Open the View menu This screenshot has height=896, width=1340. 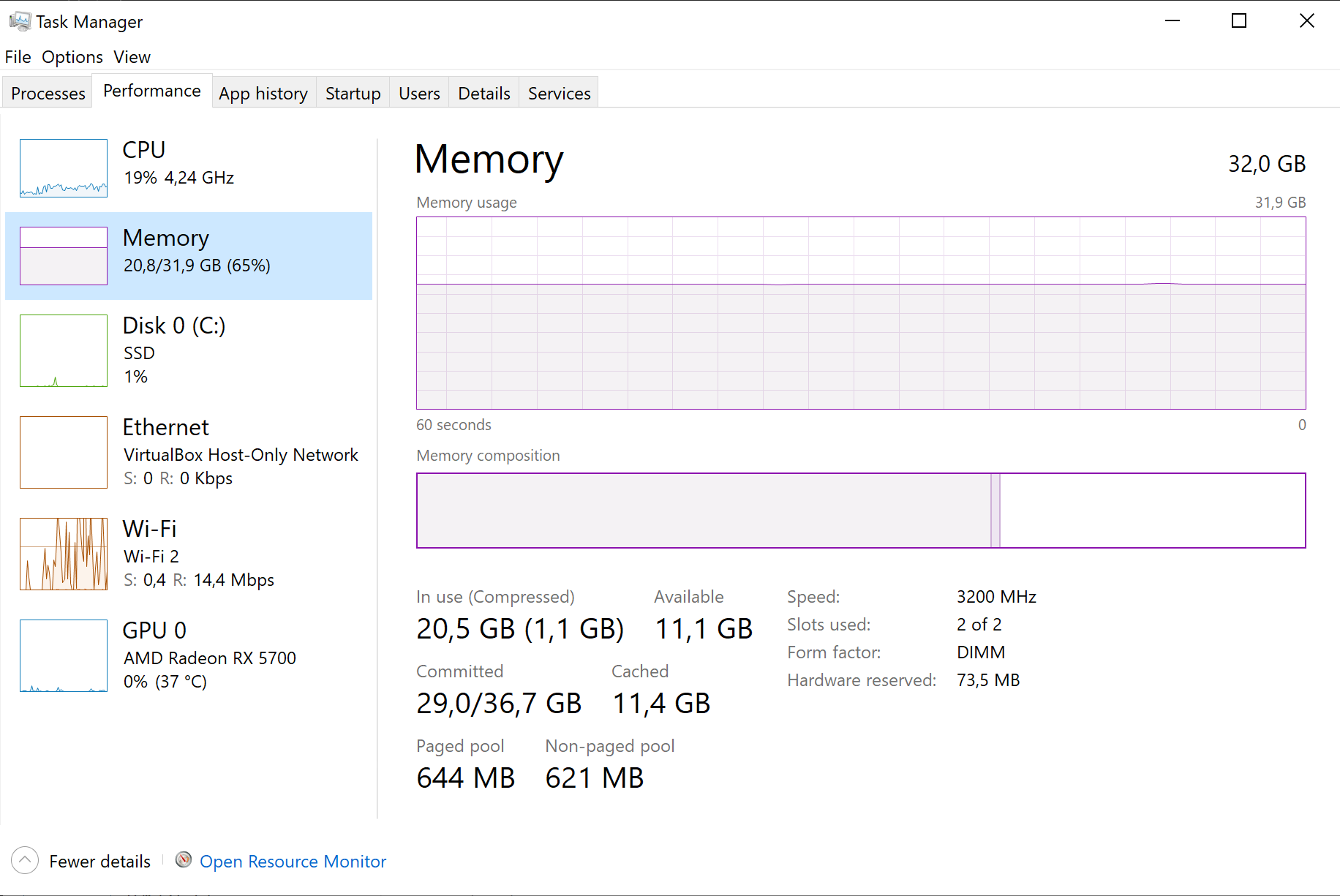tap(132, 57)
